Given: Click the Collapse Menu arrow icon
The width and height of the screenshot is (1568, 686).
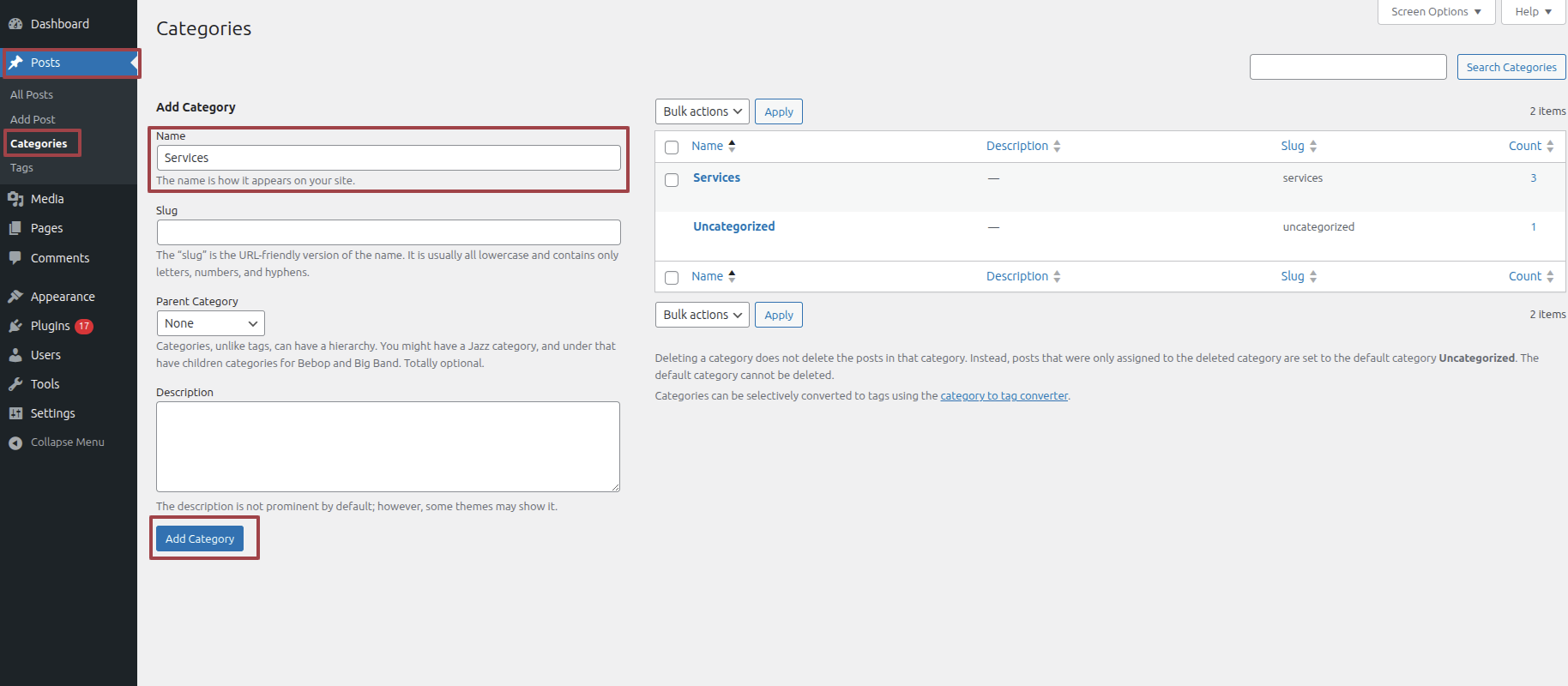Looking at the screenshot, I should click(15, 442).
